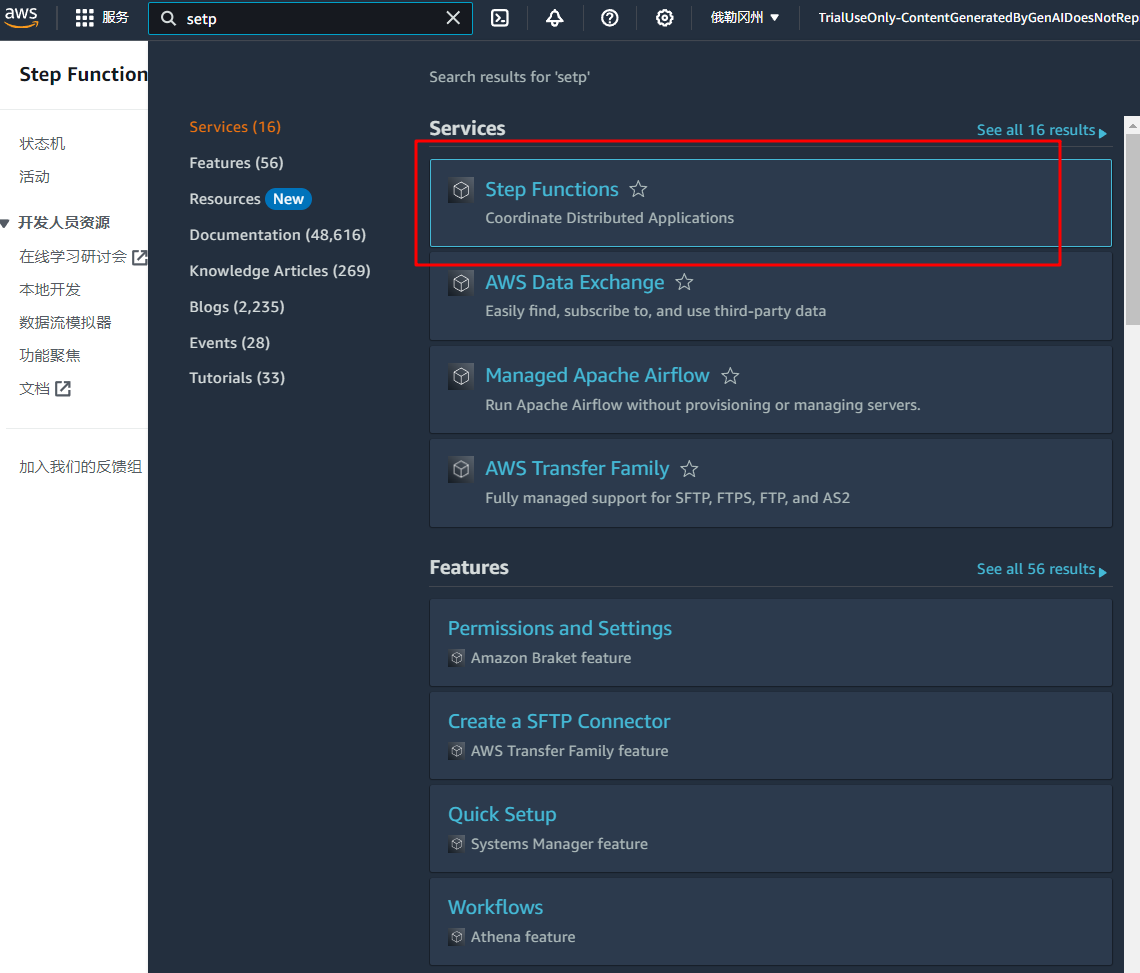Viewport: 1140px width, 973px height.
Task: Go to 状态机 in sidebar
Action: pyautogui.click(x=42, y=144)
